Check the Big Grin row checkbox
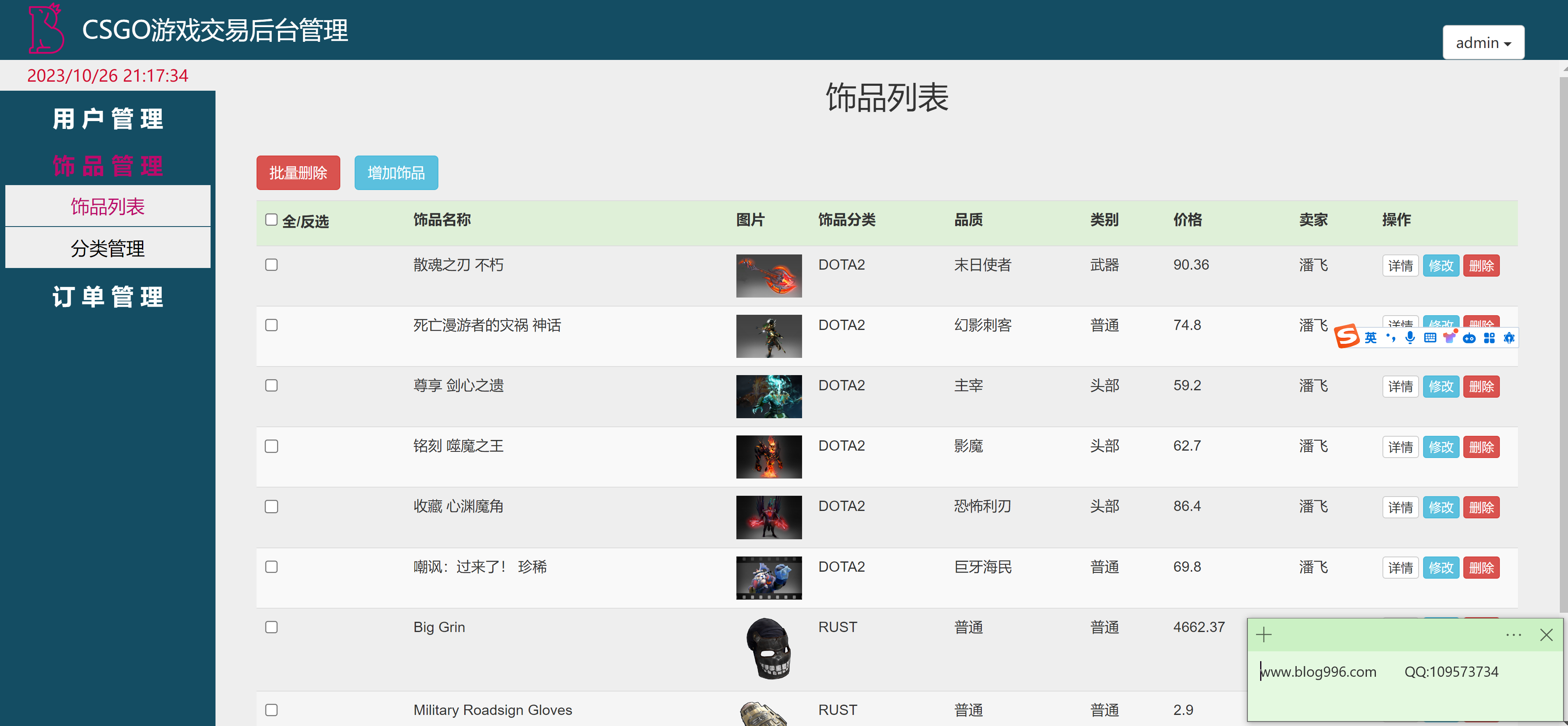This screenshot has width=1568, height=726. pos(271,627)
